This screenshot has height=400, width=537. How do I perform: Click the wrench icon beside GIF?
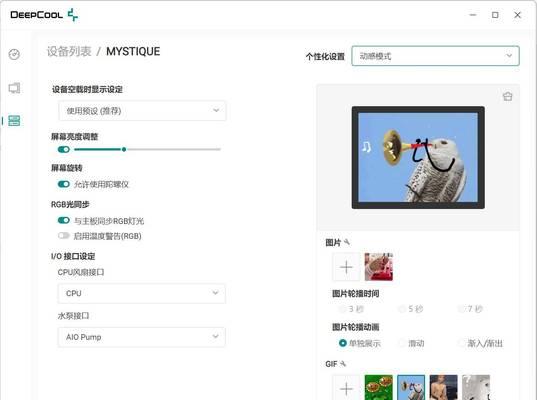pos(343,364)
